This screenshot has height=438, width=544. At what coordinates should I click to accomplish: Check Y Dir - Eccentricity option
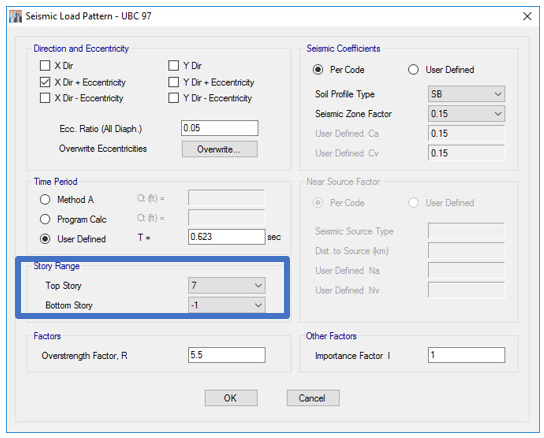tap(173, 98)
